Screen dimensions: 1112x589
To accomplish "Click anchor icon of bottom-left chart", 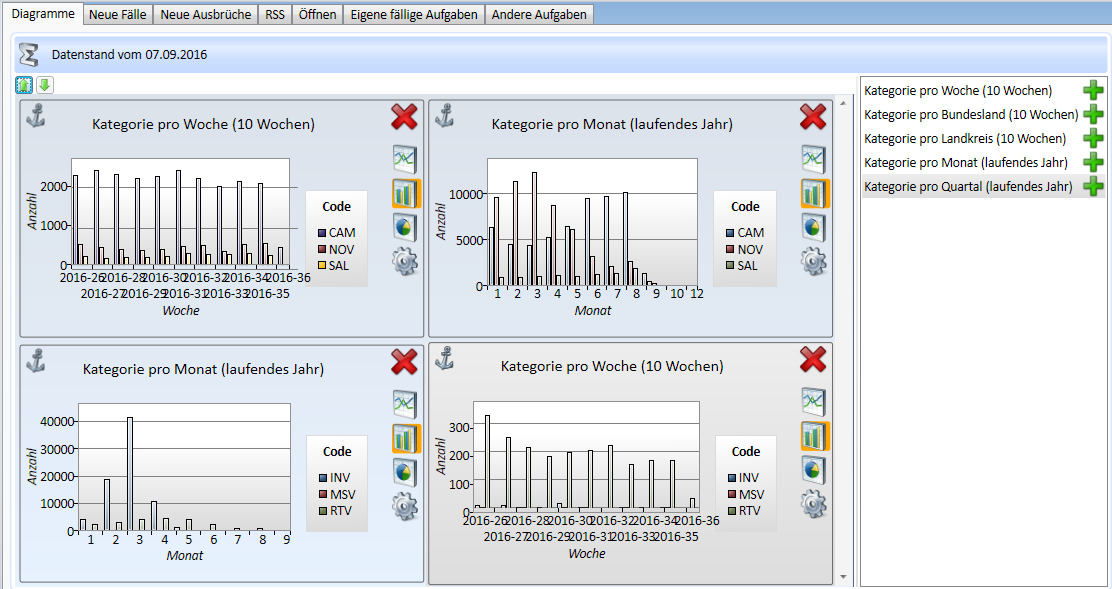I will (36, 360).
